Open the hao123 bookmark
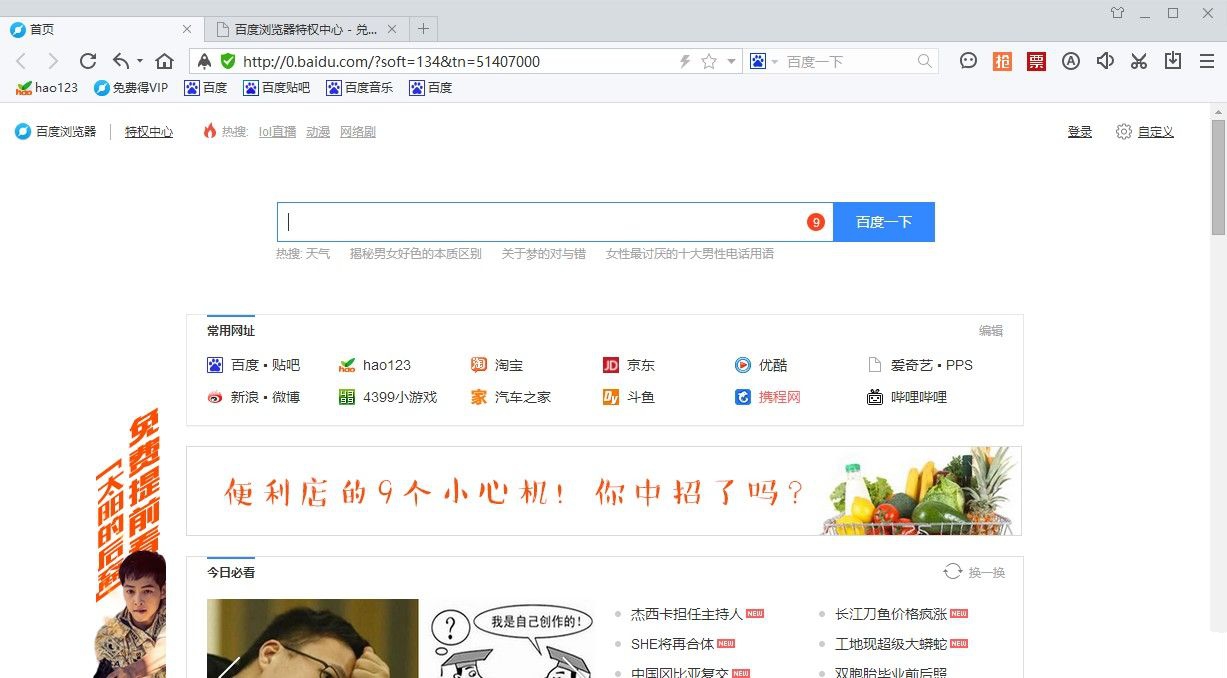This screenshot has height=678, width=1227. pyautogui.click(x=47, y=88)
